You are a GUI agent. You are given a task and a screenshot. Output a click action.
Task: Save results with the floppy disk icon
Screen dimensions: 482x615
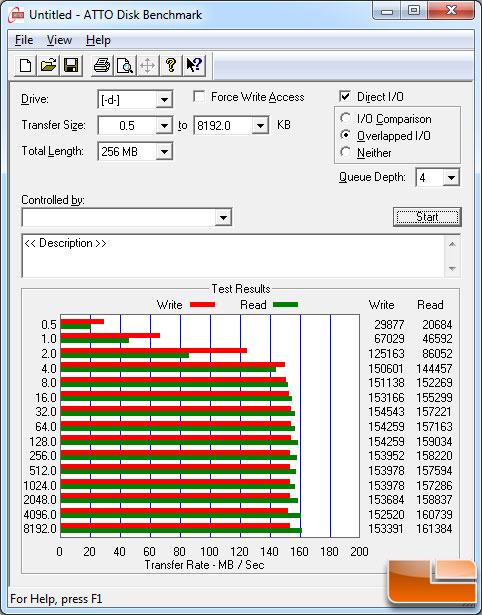click(x=71, y=65)
